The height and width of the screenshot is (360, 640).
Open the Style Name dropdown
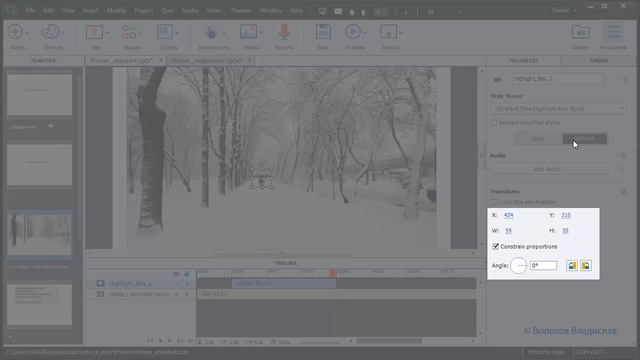point(558,109)
